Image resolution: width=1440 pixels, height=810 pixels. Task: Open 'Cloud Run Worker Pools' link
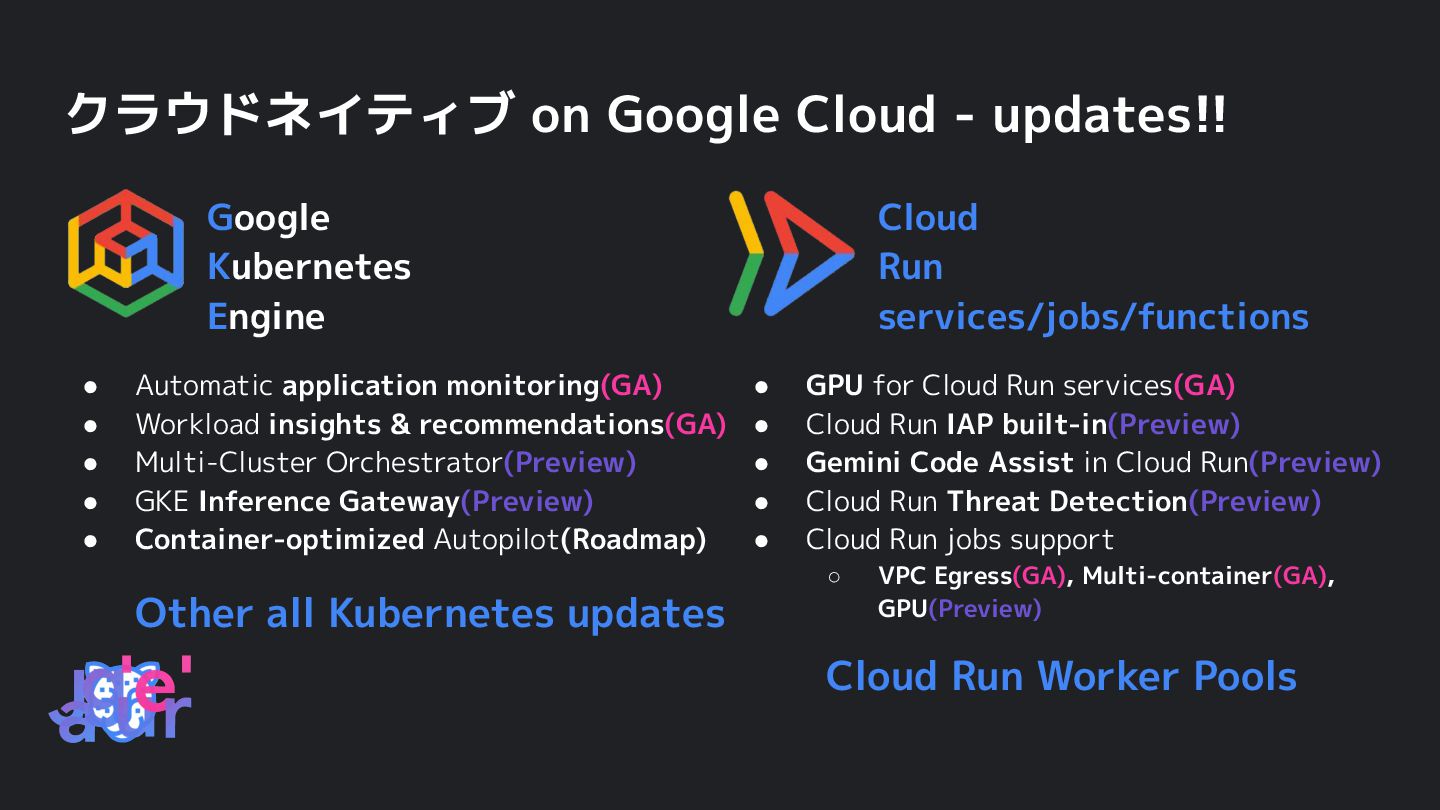(1061, 677)
